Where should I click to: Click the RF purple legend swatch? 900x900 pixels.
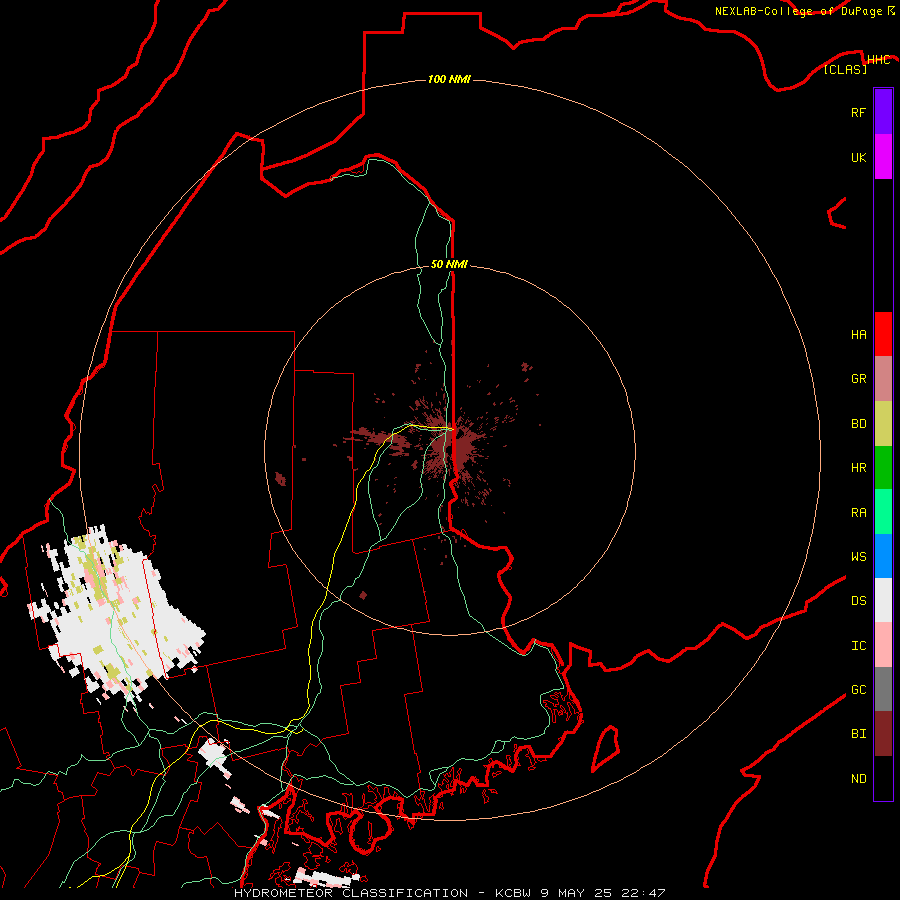pos(883,112)
